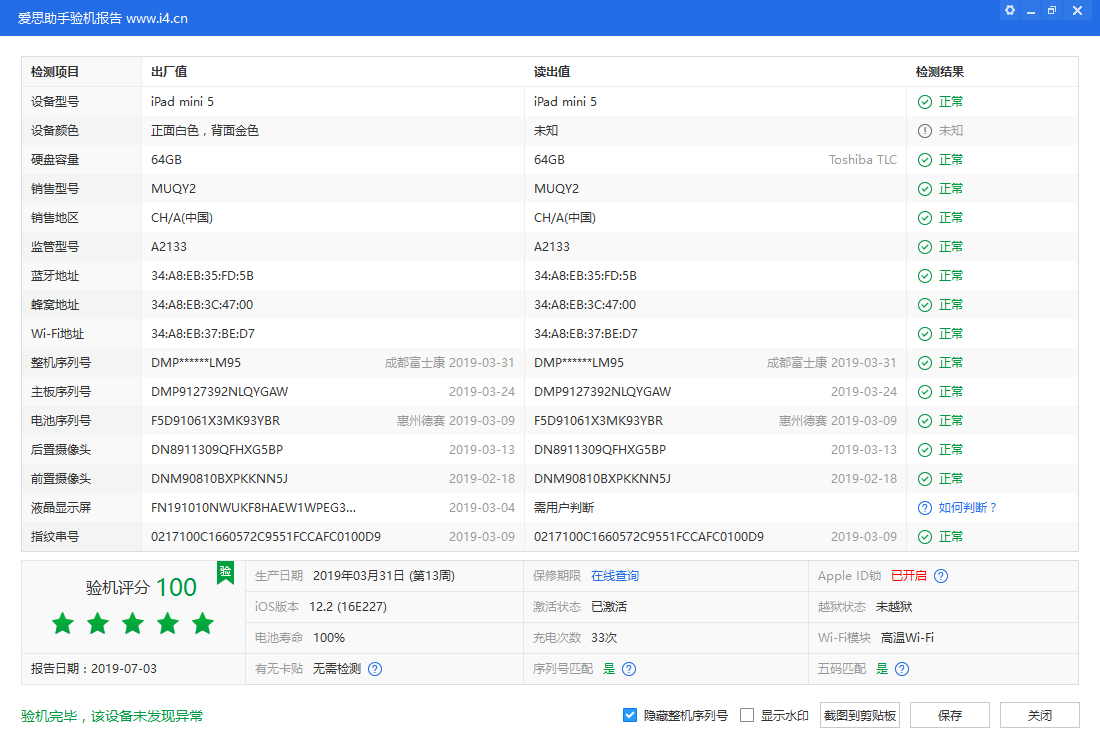Click the Toshiba TLC label on 硬盘容量 row
1100x749 pixels.
click(862, 159)
